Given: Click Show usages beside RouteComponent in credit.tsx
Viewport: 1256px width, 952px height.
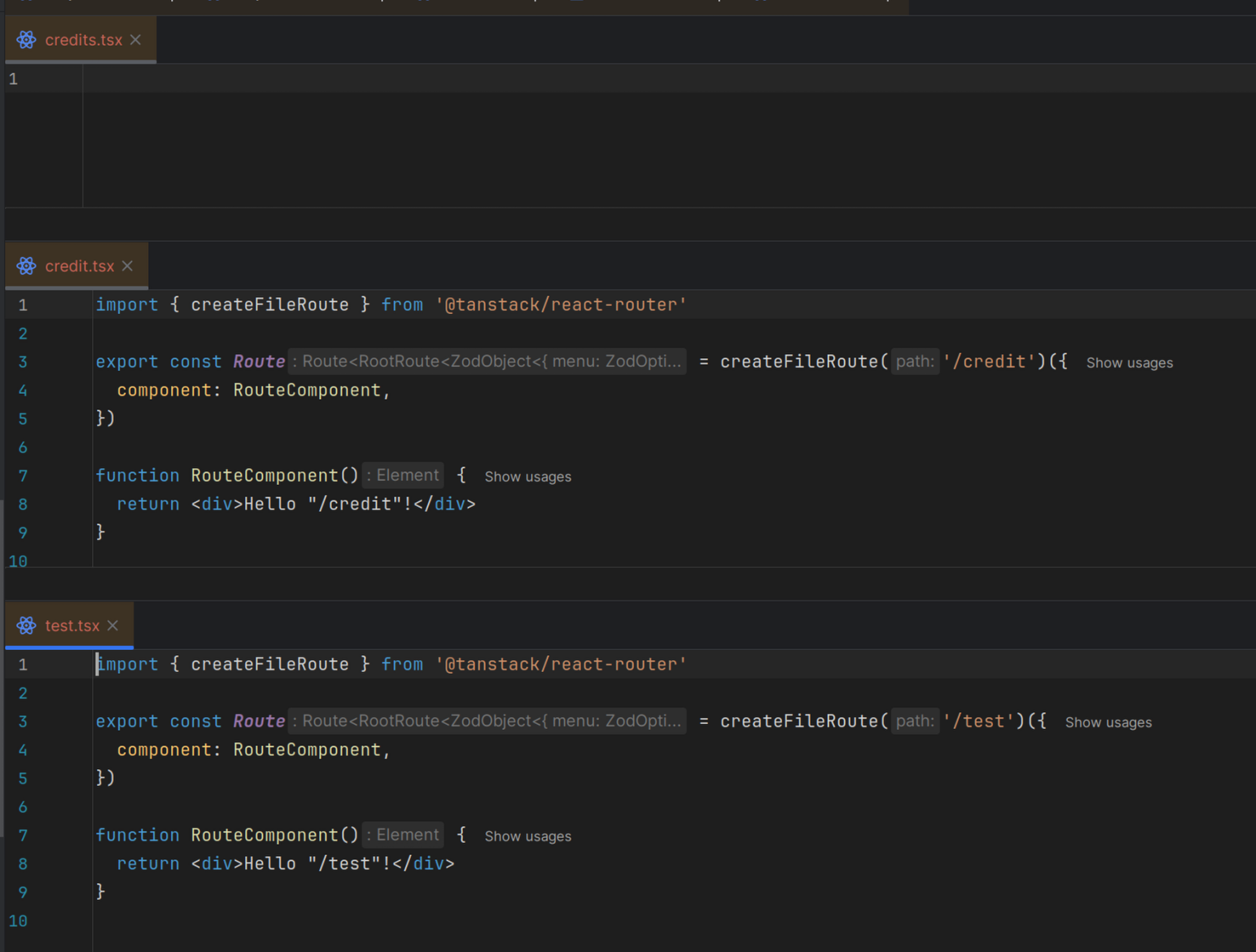Looking at the screenshot, I should click(527, 477).
